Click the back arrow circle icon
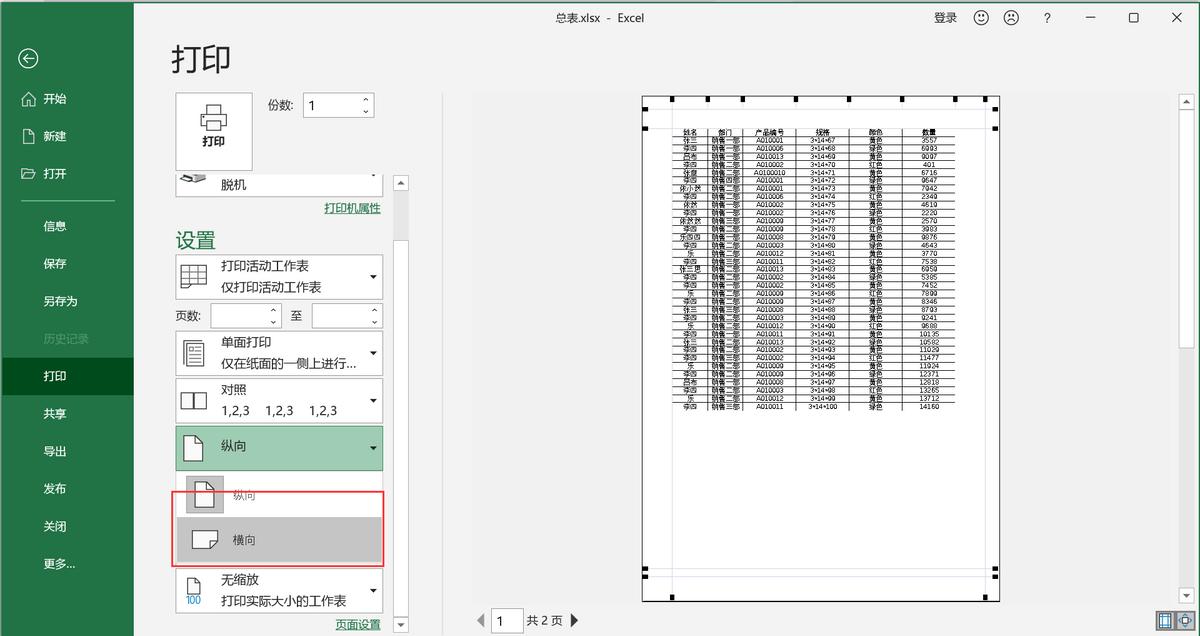The image size is (1200, 636). 28,59
